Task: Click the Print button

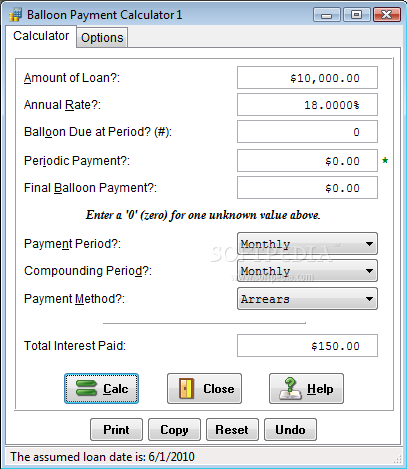Action: pos(116,430)
